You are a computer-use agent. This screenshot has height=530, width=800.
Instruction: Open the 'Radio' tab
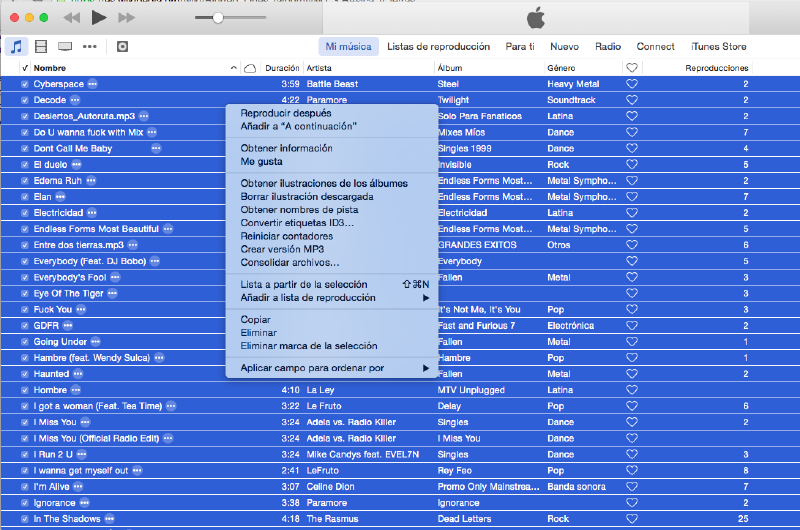(x=608, y=46)
